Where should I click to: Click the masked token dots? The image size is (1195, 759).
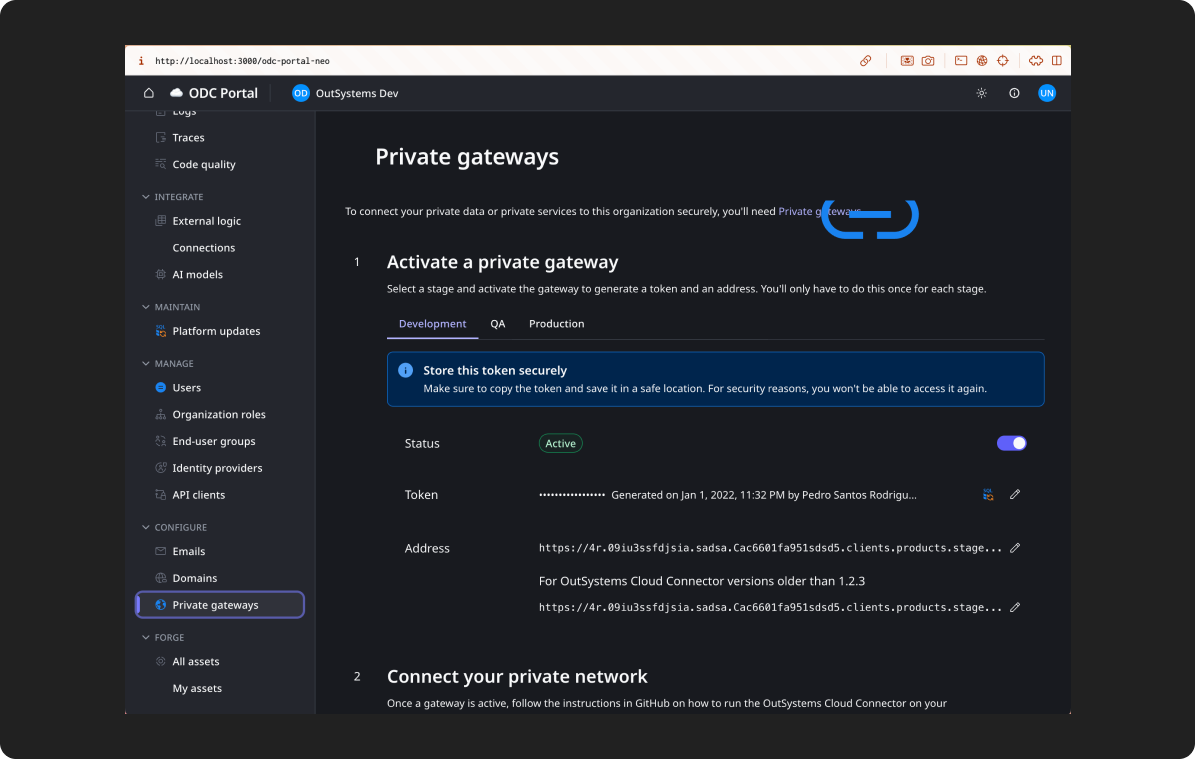[572, 495]
